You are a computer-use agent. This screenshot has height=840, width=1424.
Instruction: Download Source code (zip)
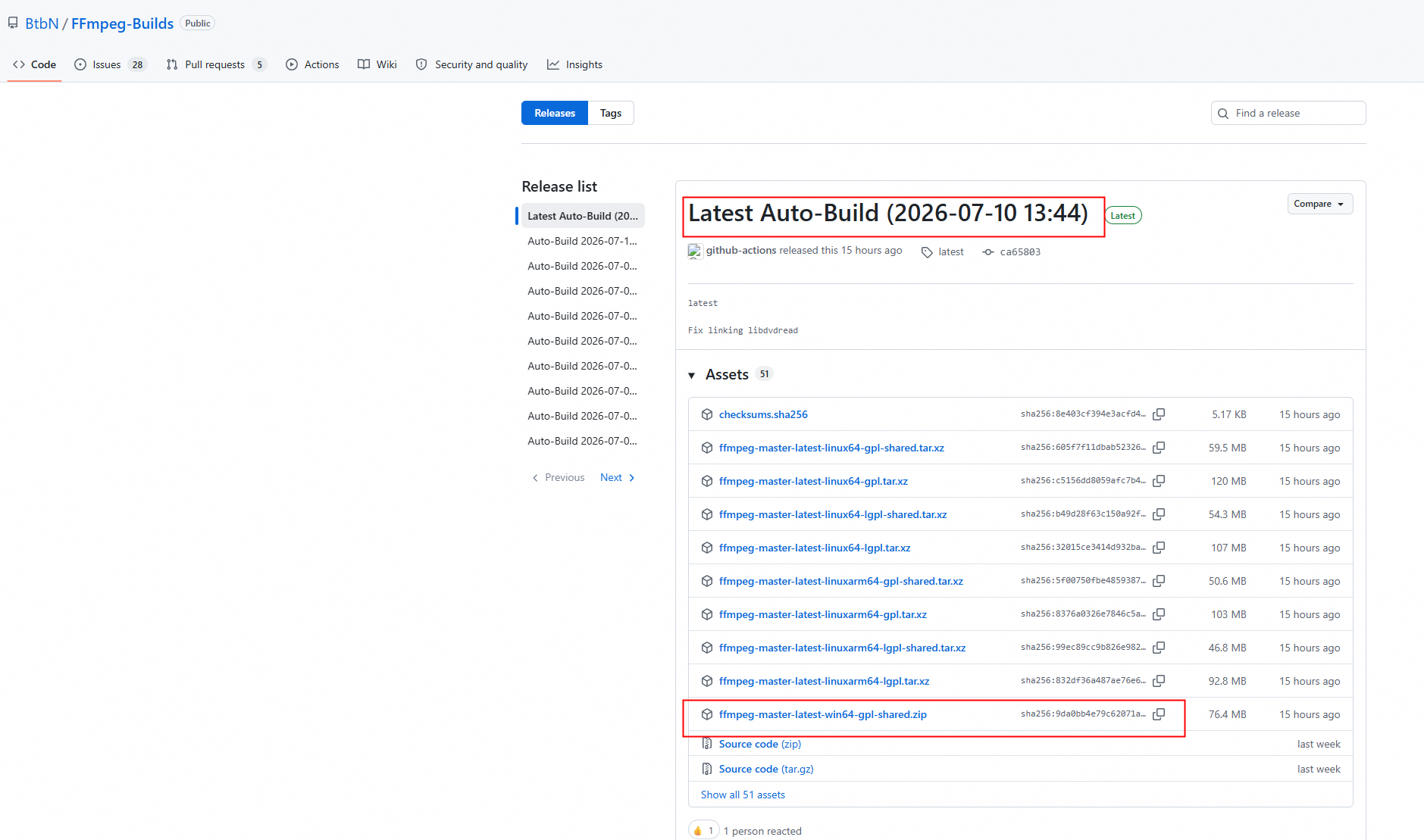click(760, 744)
